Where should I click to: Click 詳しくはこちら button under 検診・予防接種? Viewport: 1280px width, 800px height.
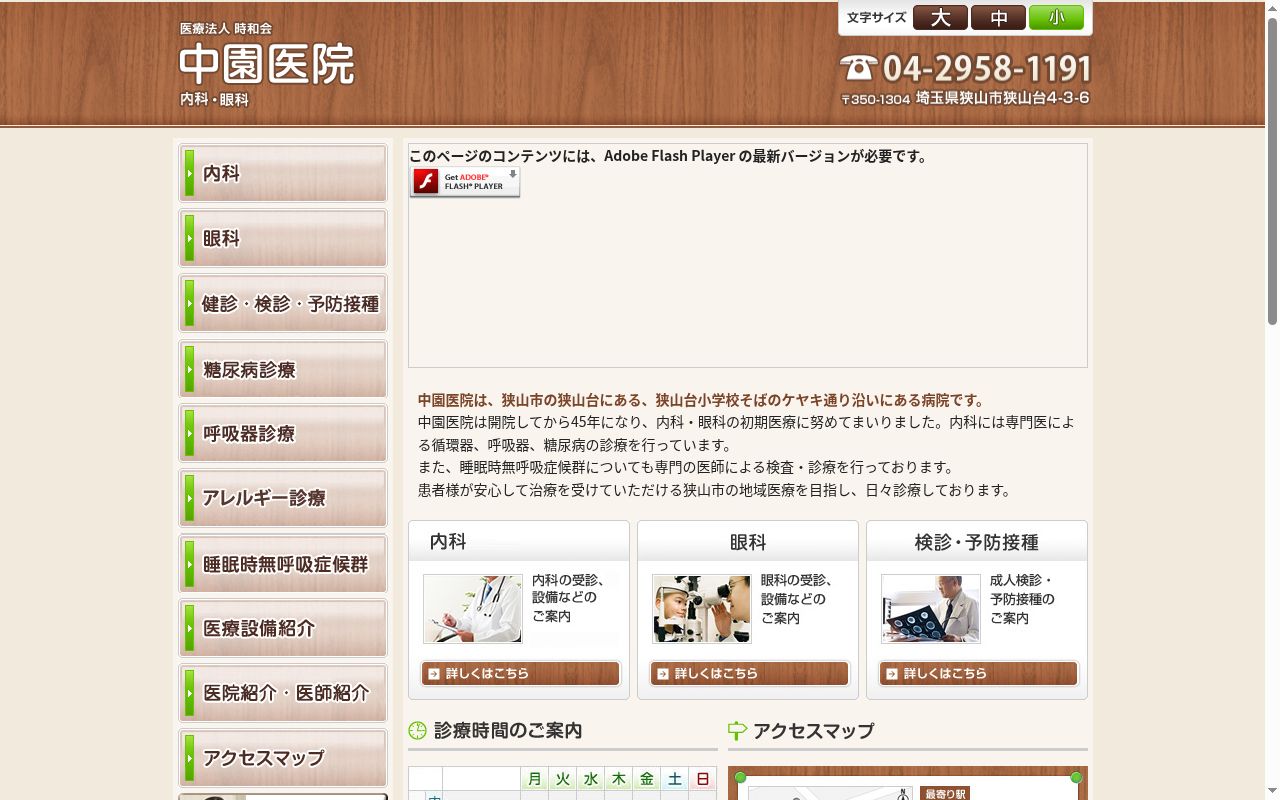978,674
